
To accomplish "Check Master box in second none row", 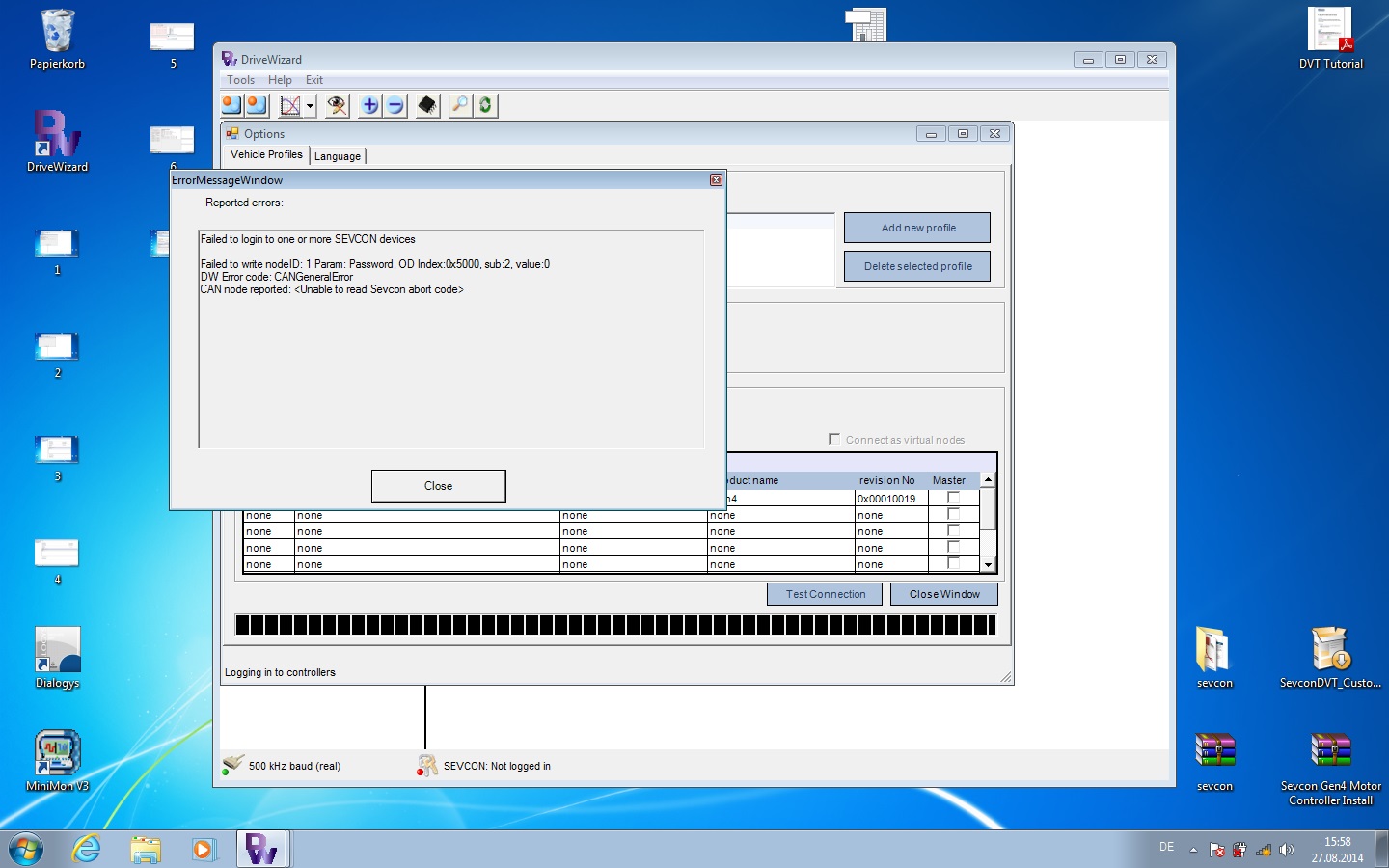I will (x=953, y=530).
